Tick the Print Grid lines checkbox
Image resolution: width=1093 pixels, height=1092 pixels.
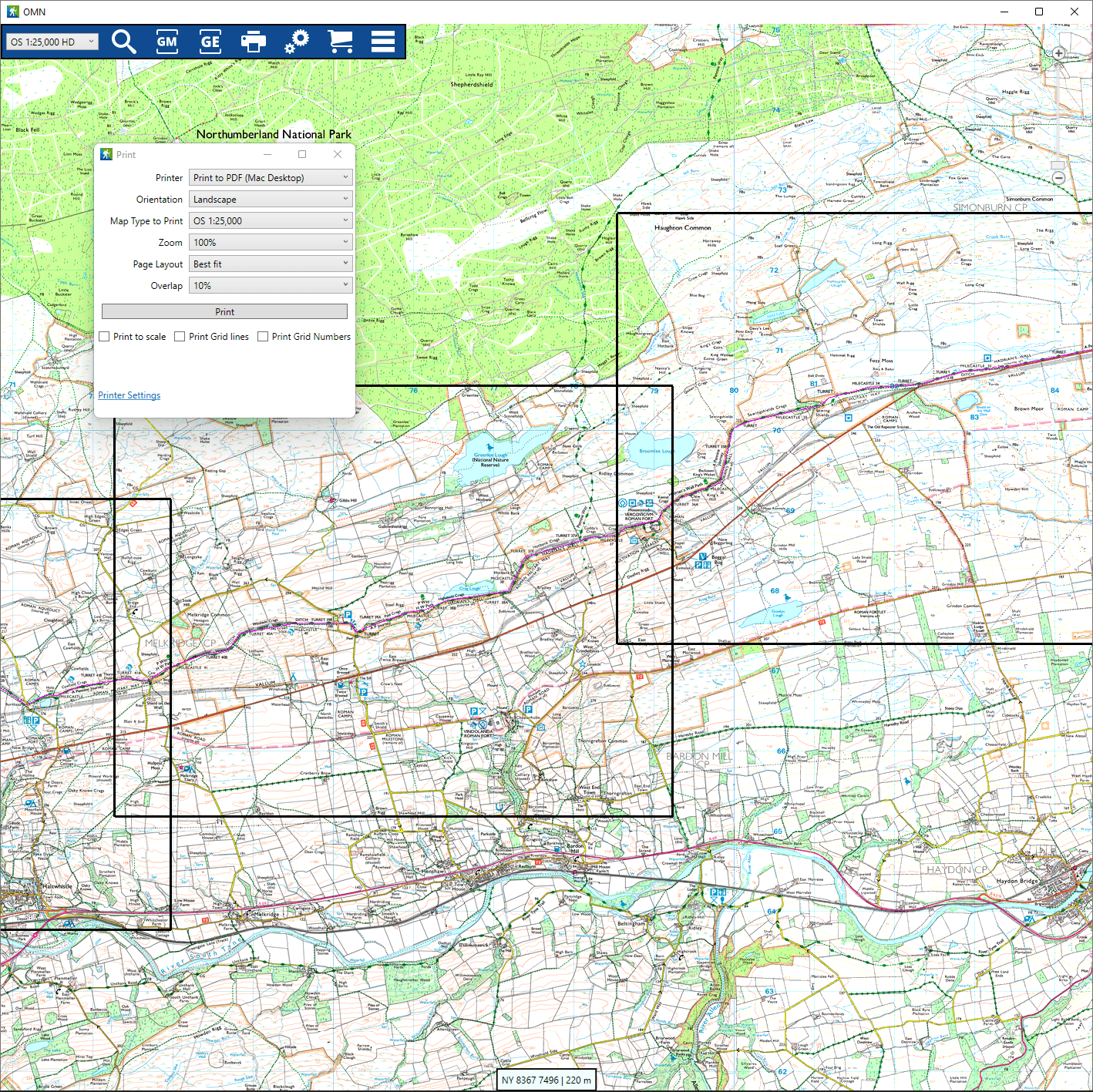point(180,337)
